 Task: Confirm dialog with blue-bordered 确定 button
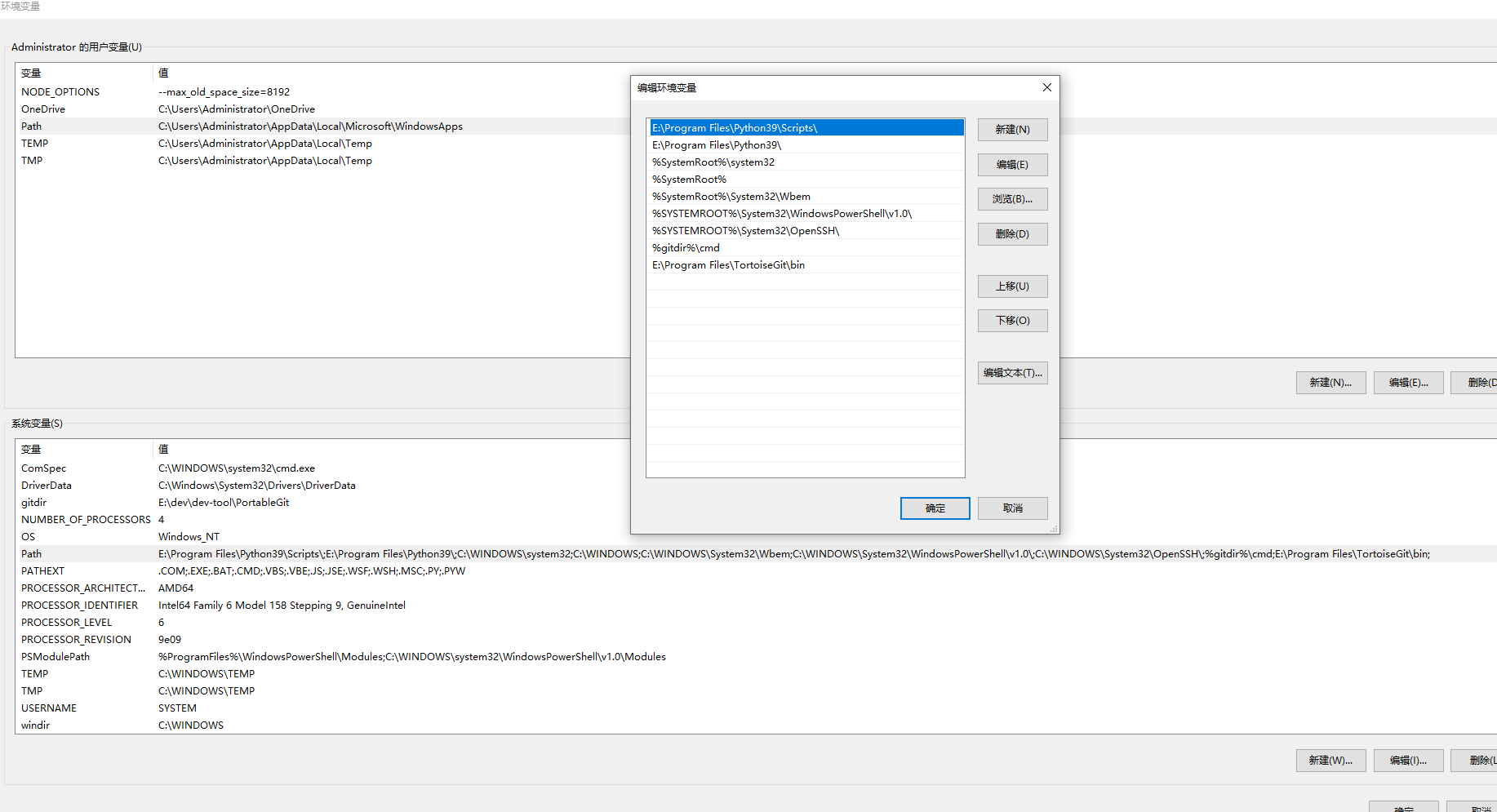(x=935, y=508)
